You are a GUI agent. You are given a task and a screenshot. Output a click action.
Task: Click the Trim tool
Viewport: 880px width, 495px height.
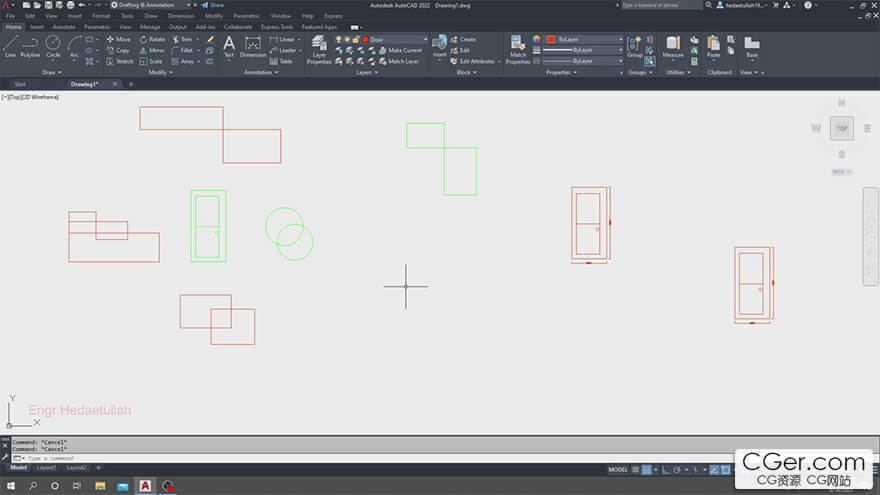click(x=182, y=39)
